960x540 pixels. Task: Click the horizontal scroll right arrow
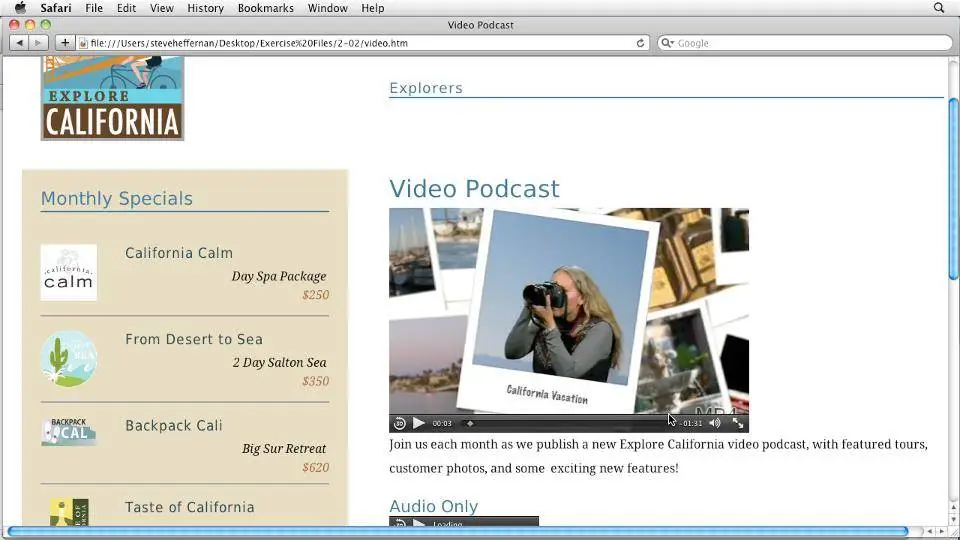[942, 531]
